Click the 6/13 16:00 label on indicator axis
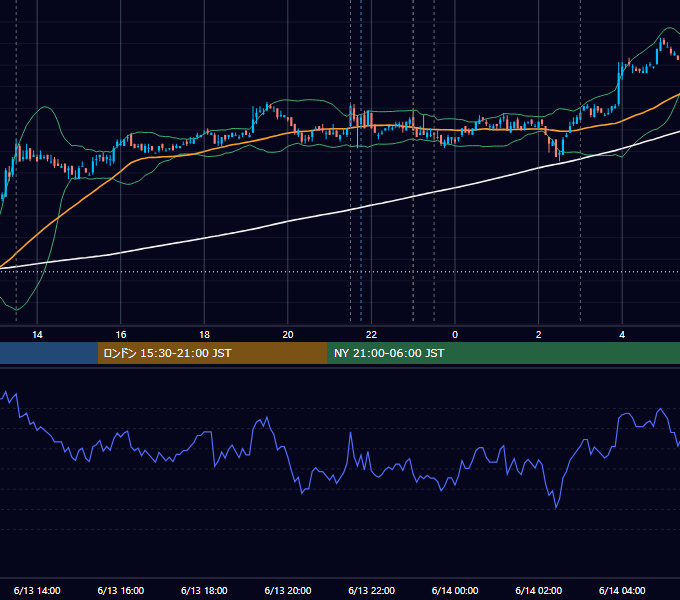The image size is (680, 600). (x=121, y=590)
